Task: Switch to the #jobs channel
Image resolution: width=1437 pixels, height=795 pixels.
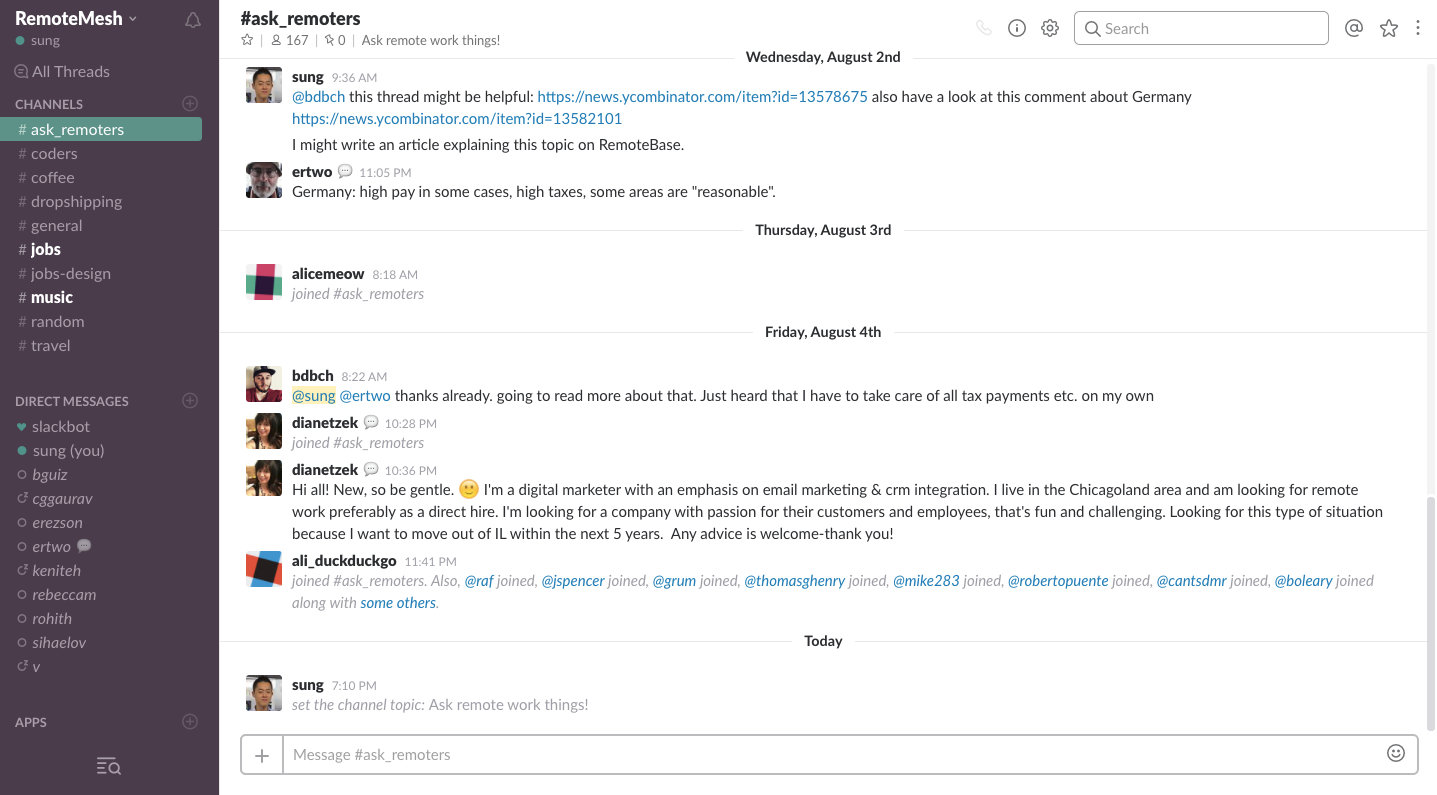Action: 44,249
